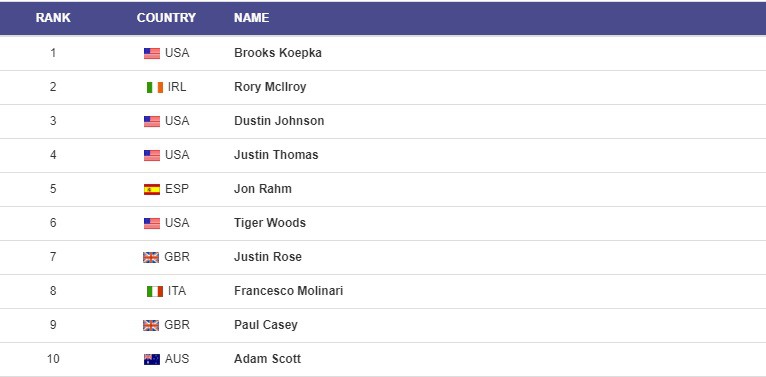The image size is (766, 377).
Task: Select the USA flag in Justin Thomas' row
Action: point(151,155)
